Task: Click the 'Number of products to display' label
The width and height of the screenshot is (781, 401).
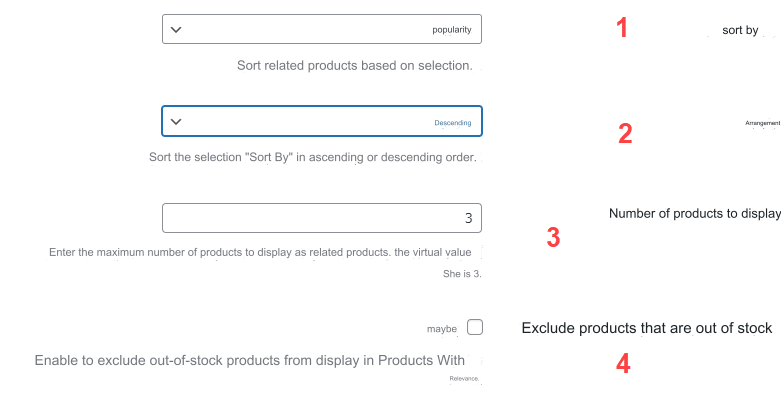Action: click(x=695, y=213)
